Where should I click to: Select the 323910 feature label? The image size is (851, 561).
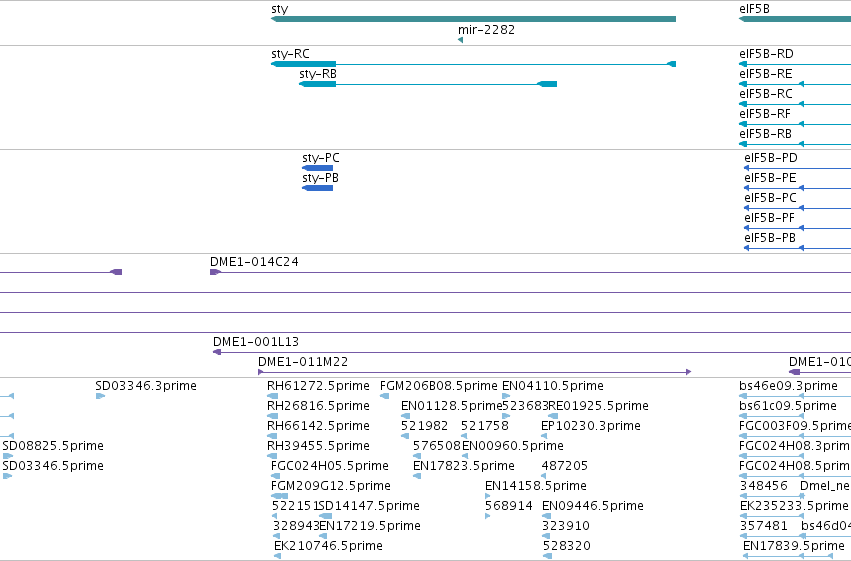(566, 526)
